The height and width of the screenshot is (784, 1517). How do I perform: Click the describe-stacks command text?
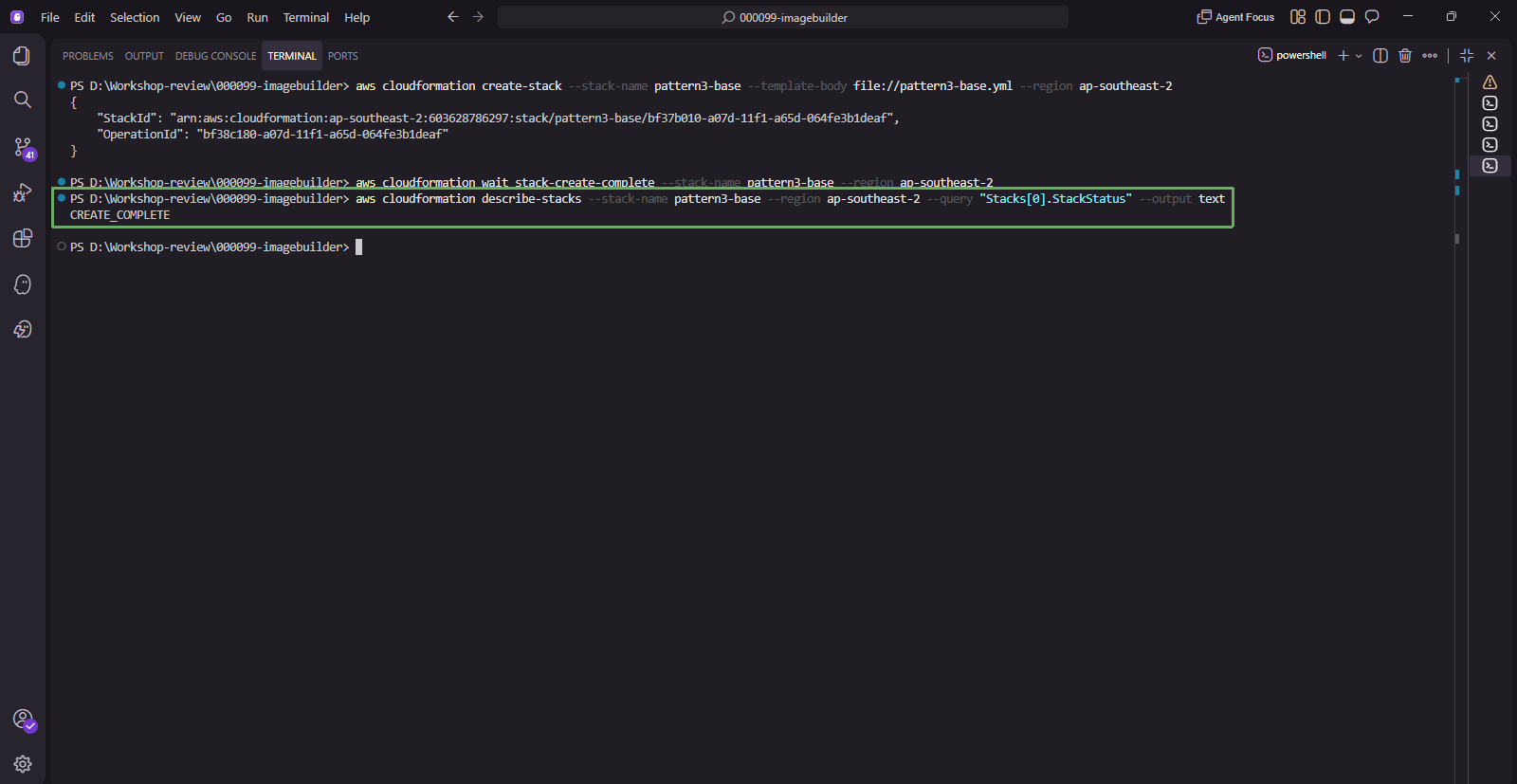pos(790,199)
